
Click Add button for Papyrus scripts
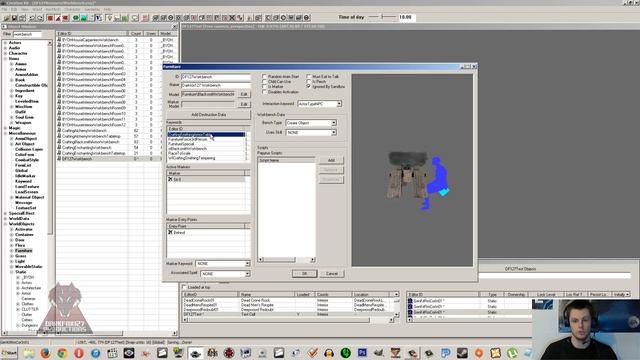(x=331, y=160)
